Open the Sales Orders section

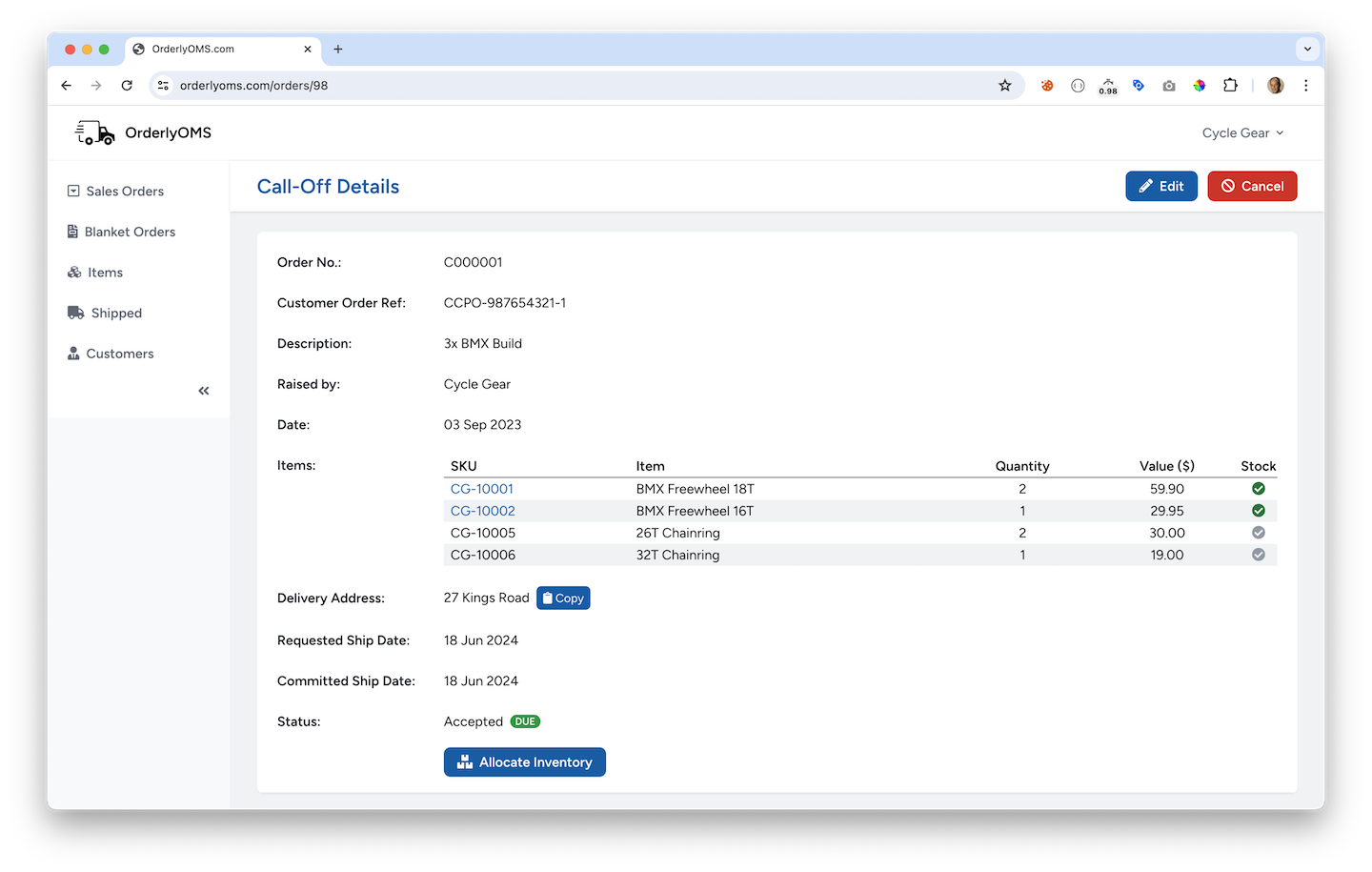click(114, 191)
